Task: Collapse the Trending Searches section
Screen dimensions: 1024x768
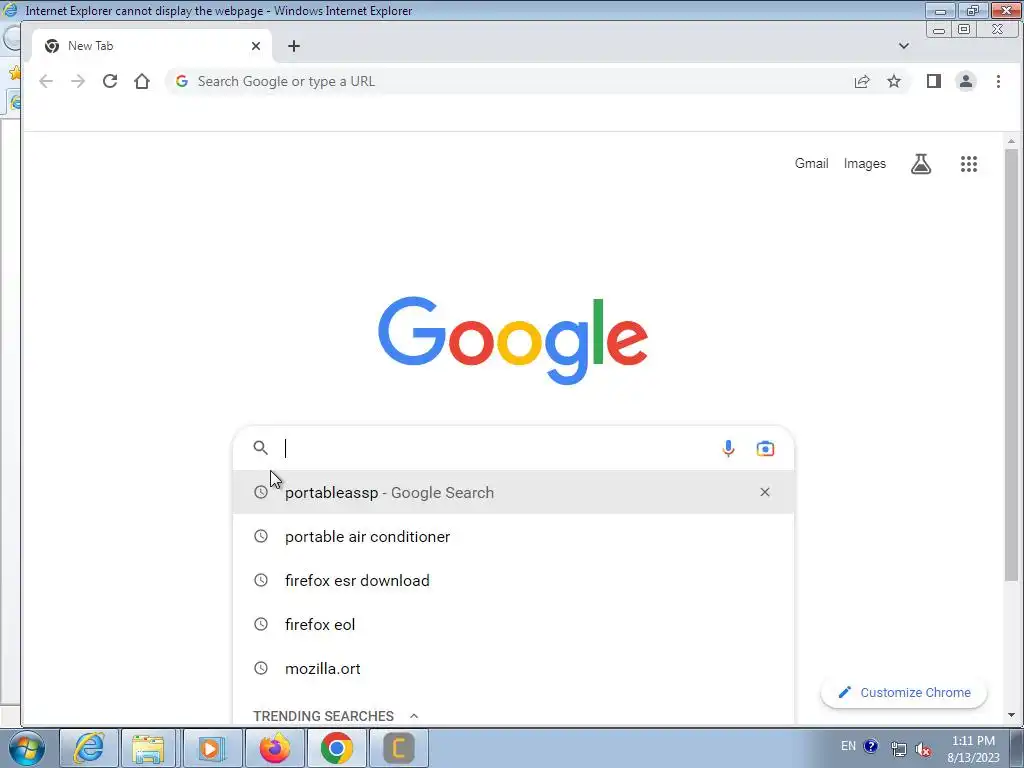Action: click(x=414, y=716)
